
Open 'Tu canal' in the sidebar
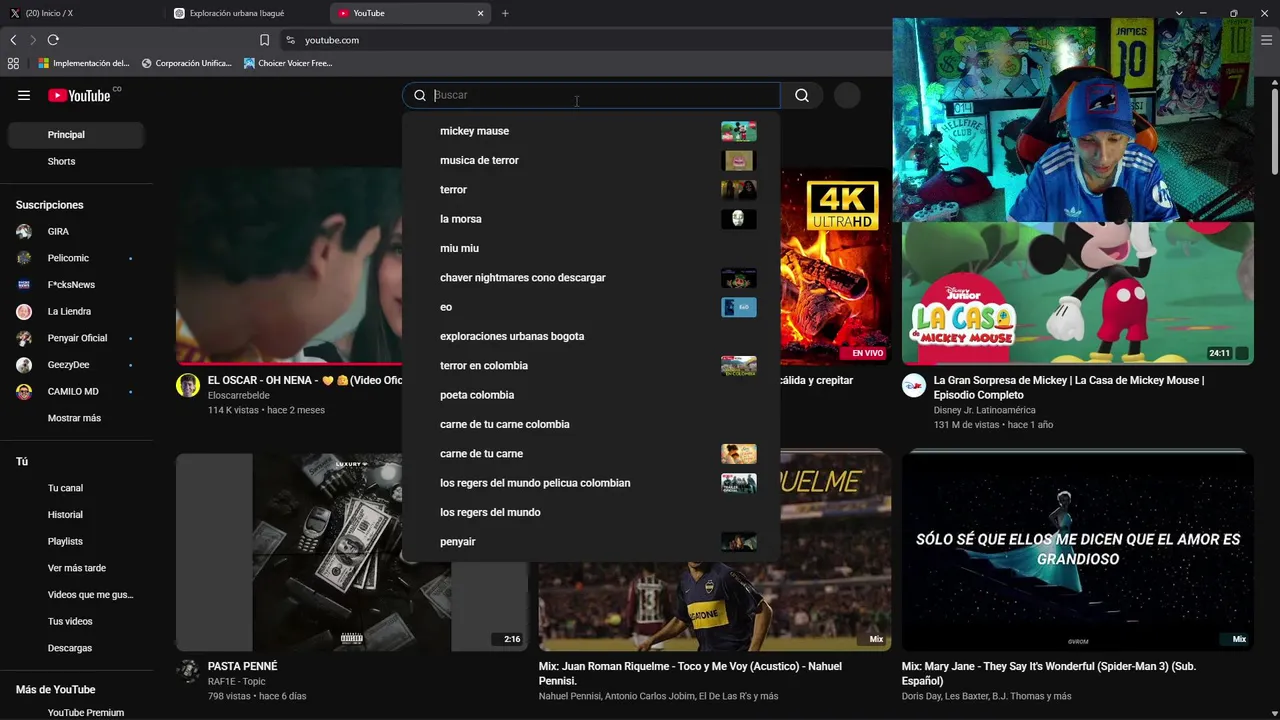76,488
